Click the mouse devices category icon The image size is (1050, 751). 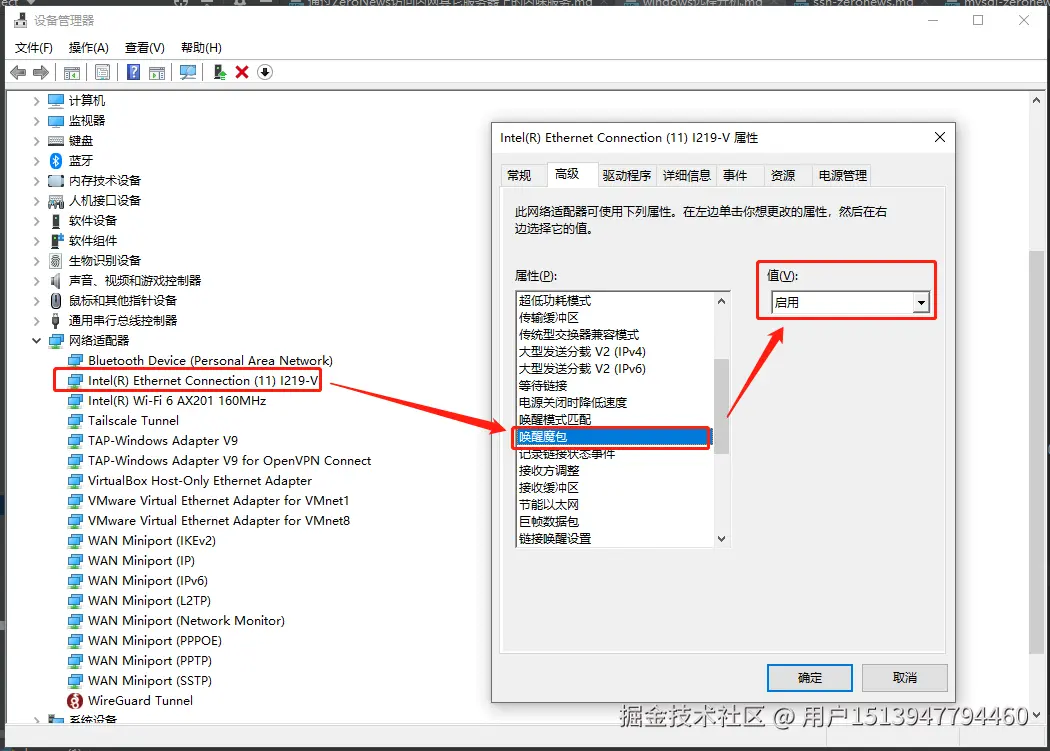(56, 301)
